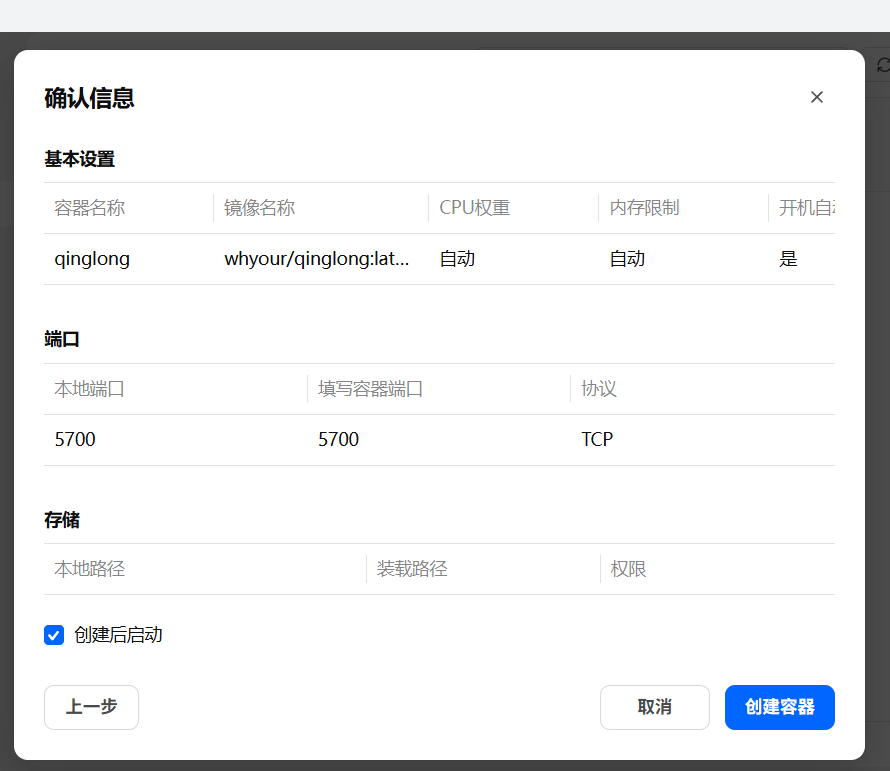Click the 镜像名称 column header
Screen dimensions: 890x771
click(x=260, y=208)
